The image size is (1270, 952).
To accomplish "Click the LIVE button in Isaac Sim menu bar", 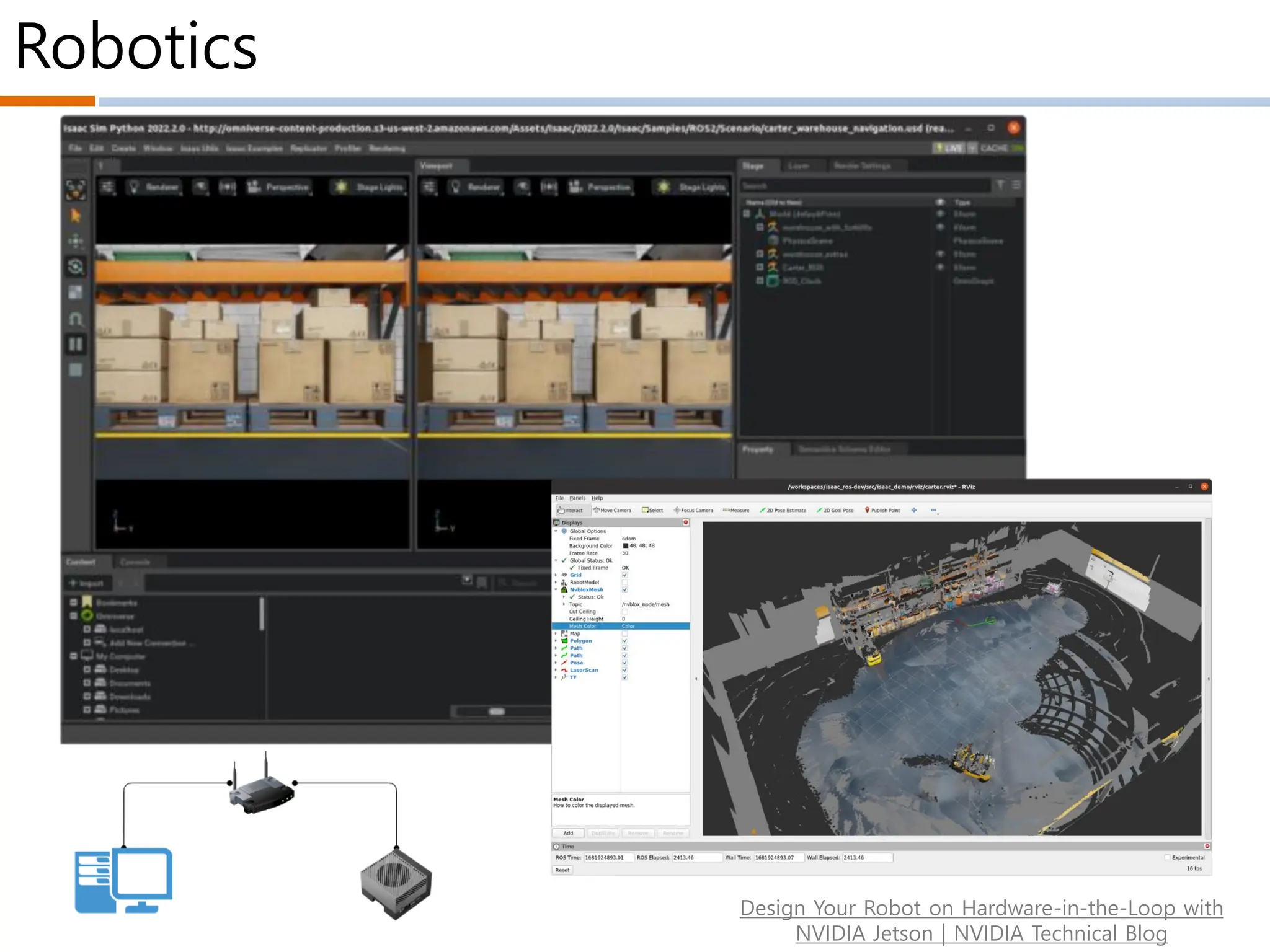I will [x=949, y=148].
